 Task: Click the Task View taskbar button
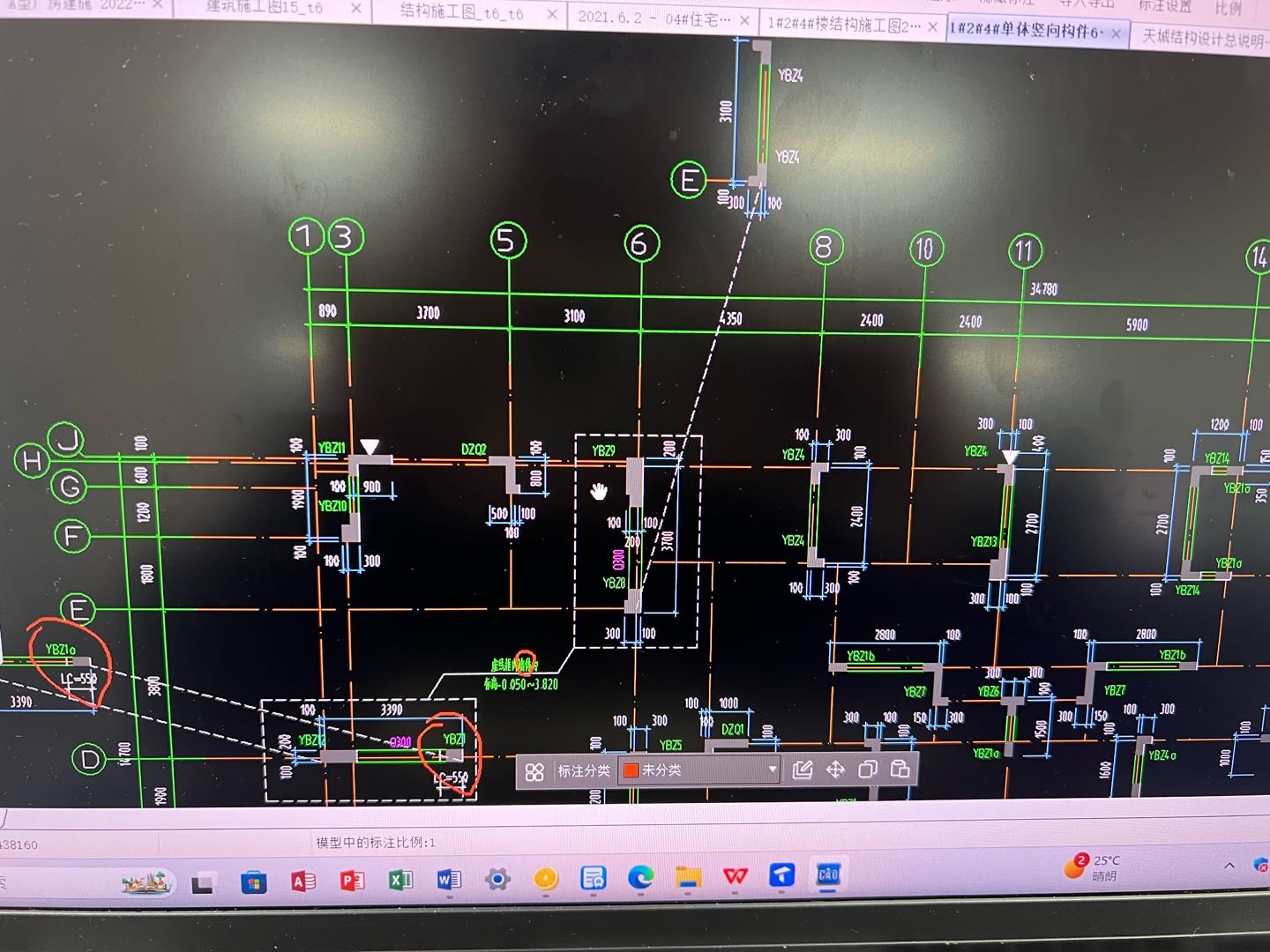click(x=204, y=883)
